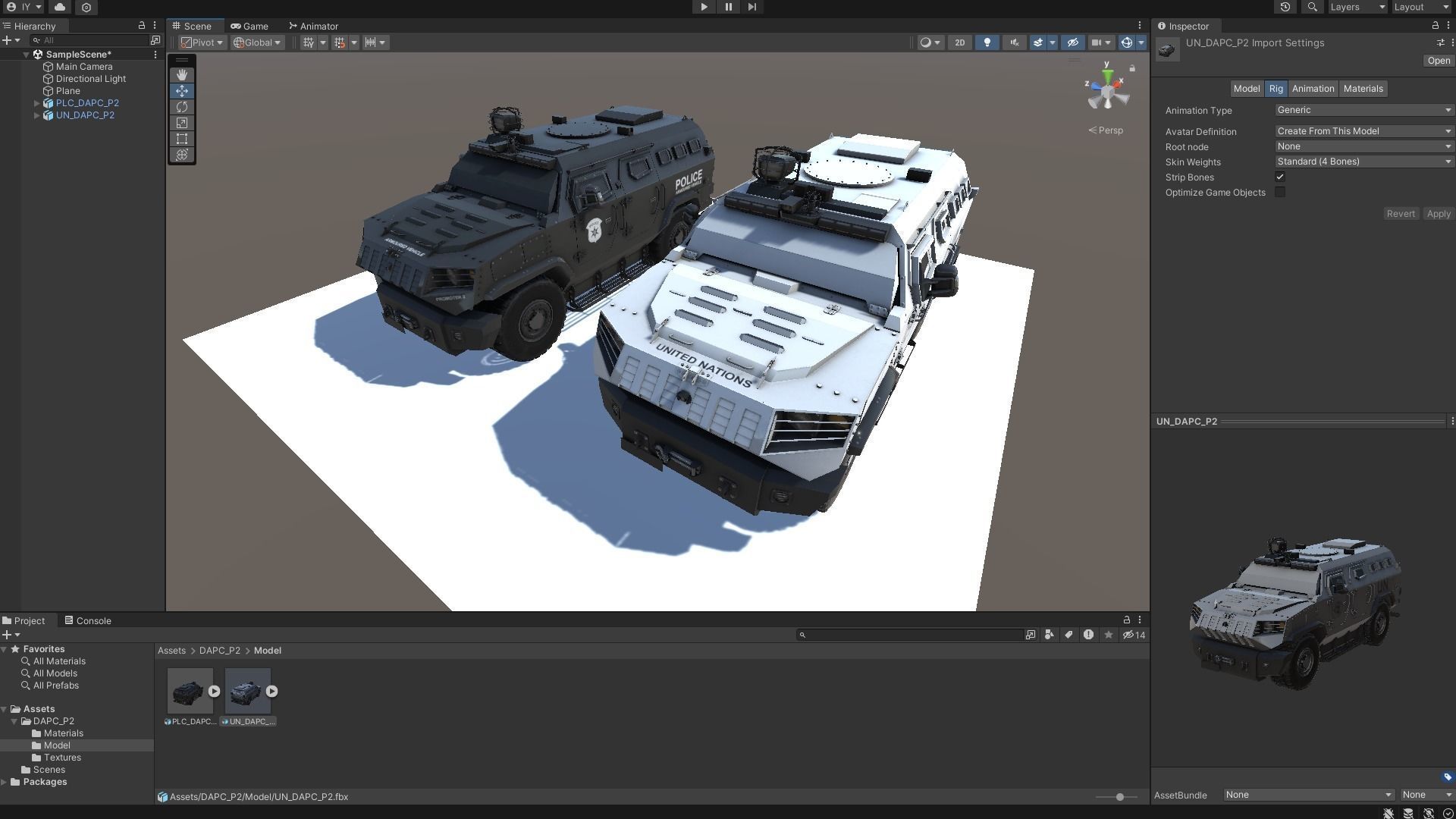Switch to the Game tab

(249, 26)
